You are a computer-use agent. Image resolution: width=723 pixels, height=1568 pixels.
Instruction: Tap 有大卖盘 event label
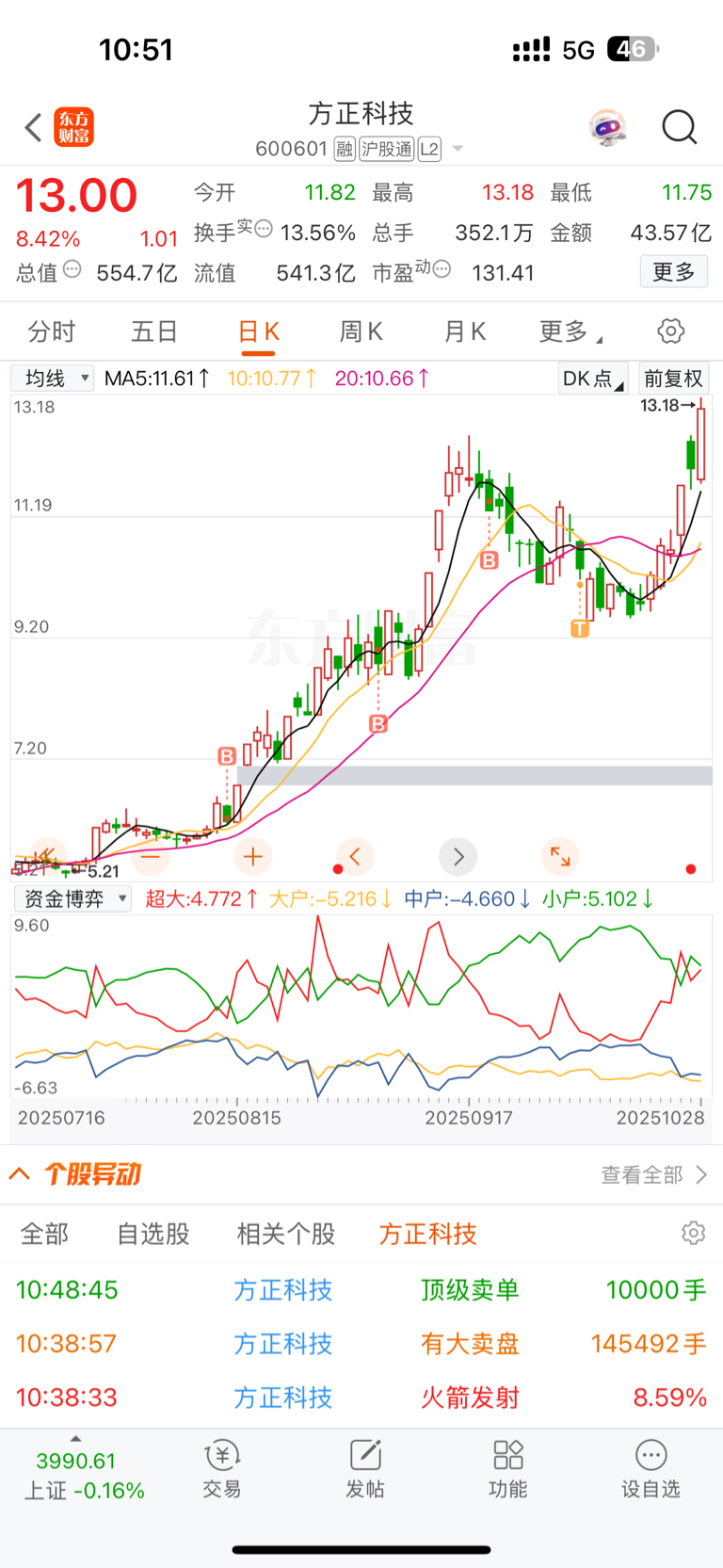(x=470, y=1344)
